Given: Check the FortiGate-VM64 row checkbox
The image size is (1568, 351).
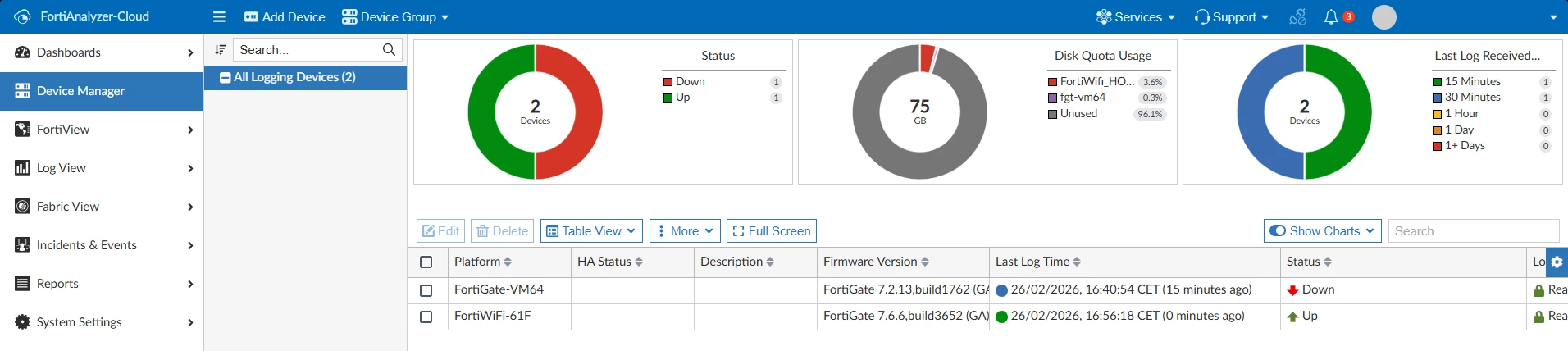Looking at the screenshot, I should (x=426, y=290).
